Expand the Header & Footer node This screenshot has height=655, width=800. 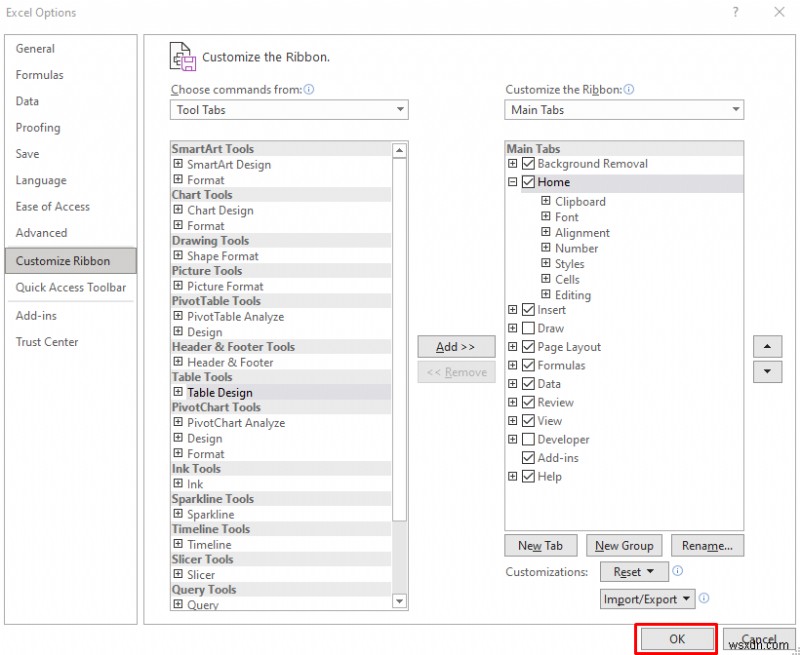tap(178, 362)
